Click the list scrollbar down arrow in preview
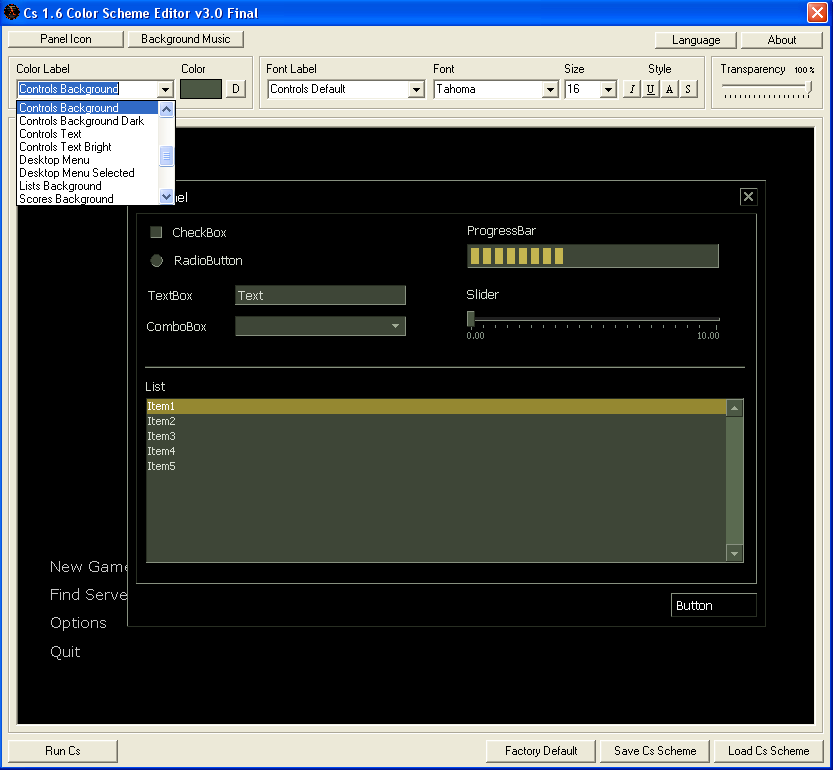This screenshot has width=833, height=770. pyautogui.click(x=735, y=553)
